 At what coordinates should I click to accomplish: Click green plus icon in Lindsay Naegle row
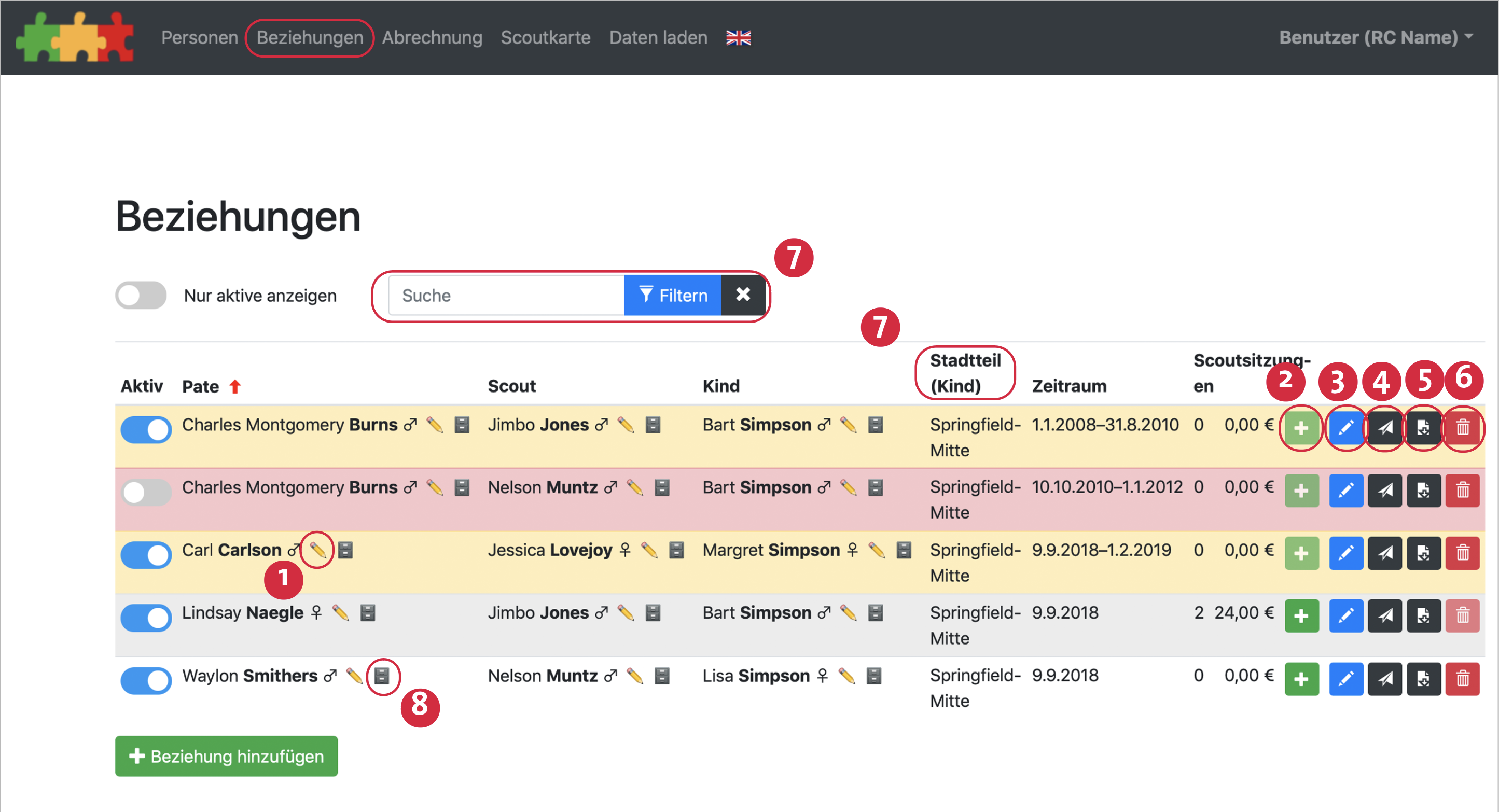pyautogui.click(x=1301, y=615)
